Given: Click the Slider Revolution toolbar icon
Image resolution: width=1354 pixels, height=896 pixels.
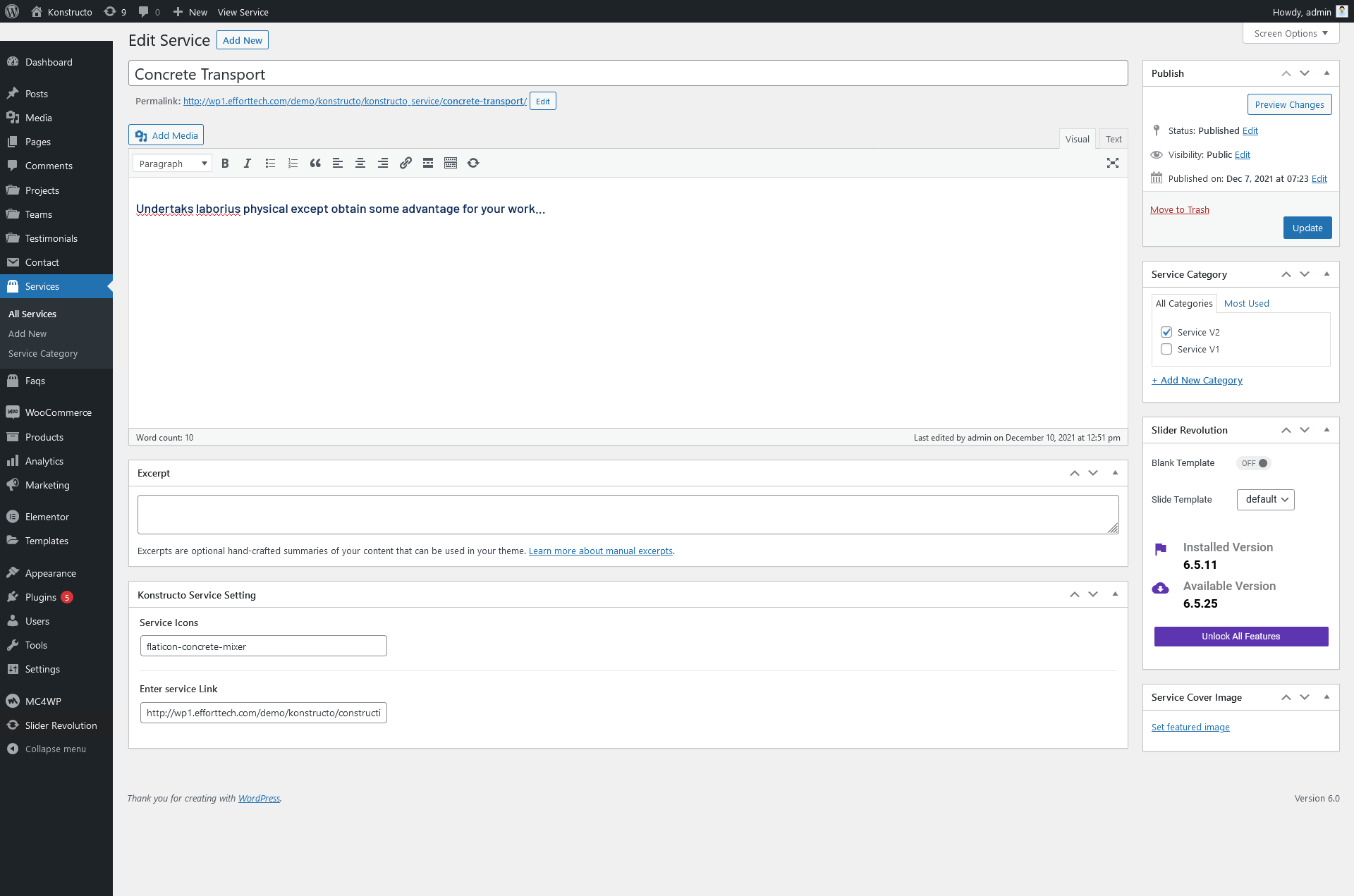Looking at the screenshot, I should click(473, 164).
